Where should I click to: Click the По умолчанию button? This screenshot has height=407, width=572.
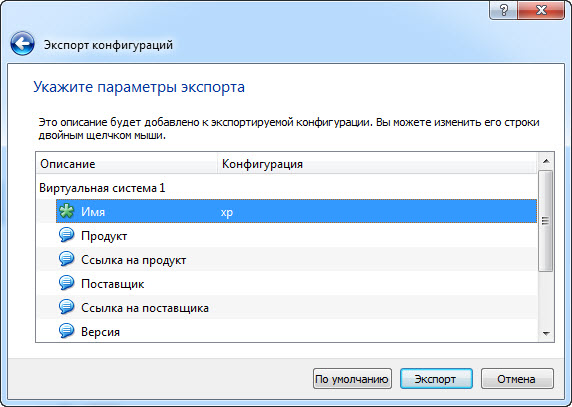352,379
